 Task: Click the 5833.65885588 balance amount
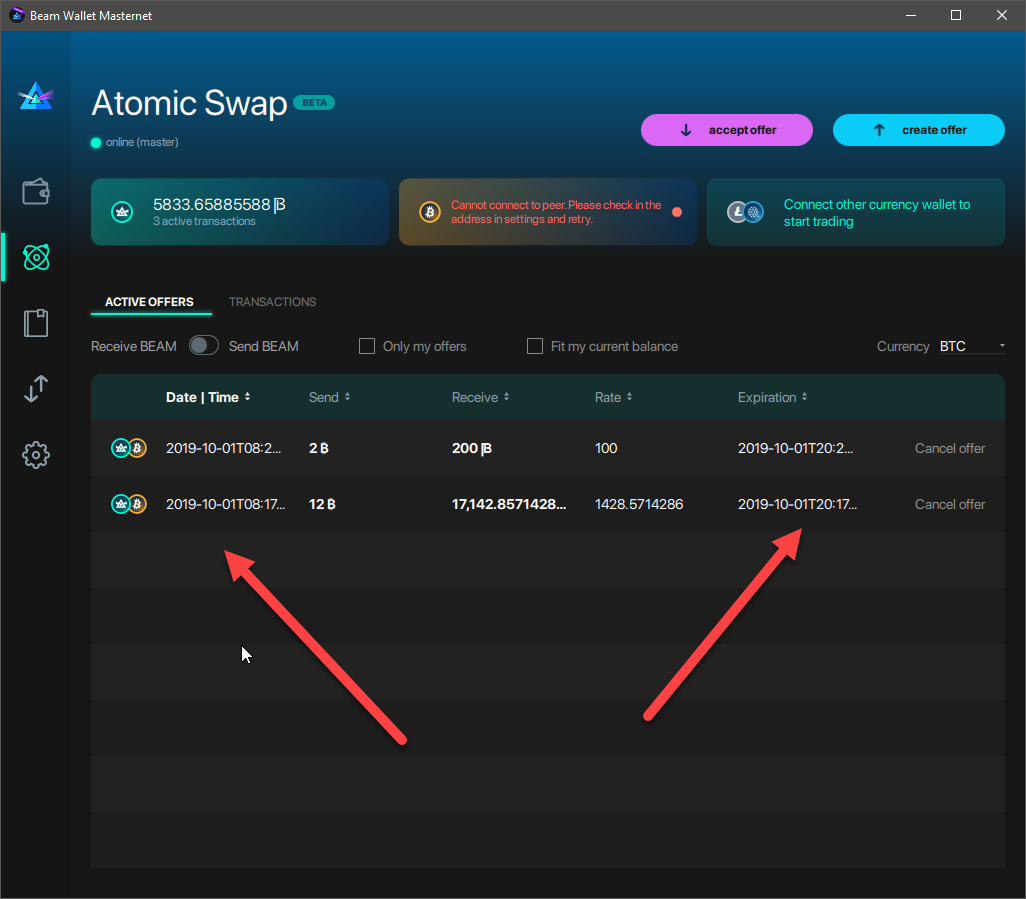(219, 205)
